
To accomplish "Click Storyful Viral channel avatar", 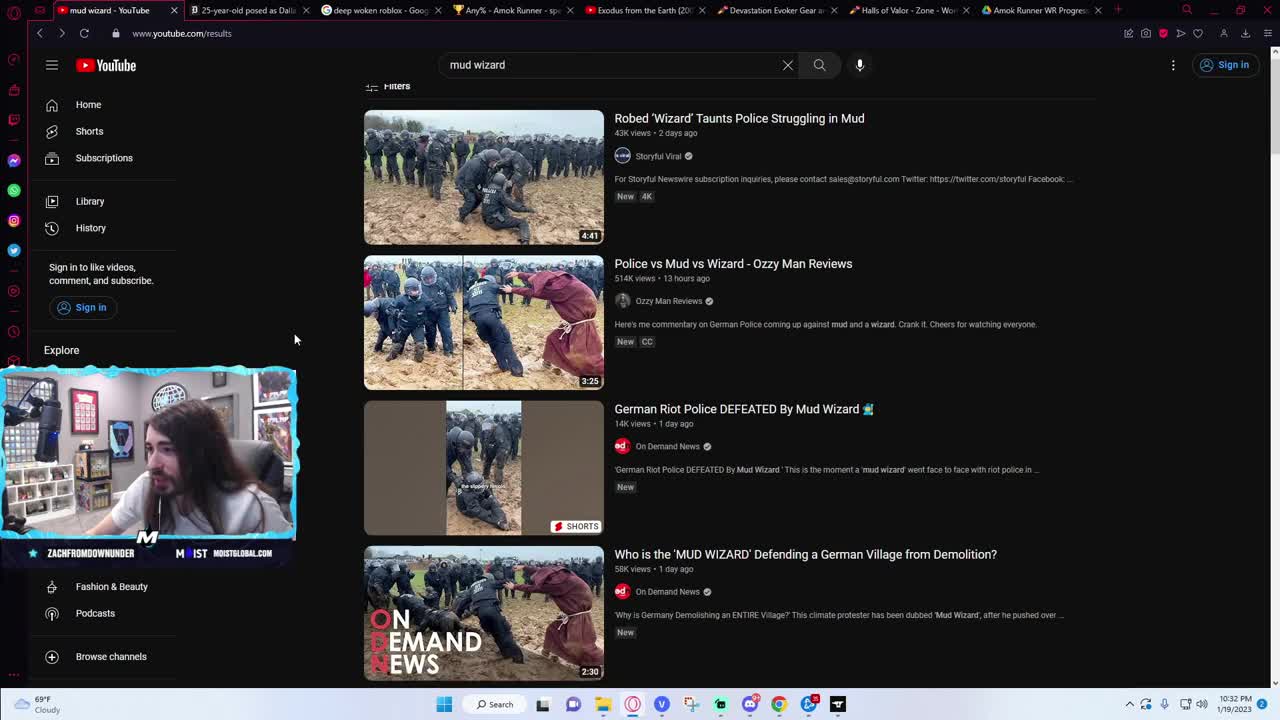I will 622,156.
